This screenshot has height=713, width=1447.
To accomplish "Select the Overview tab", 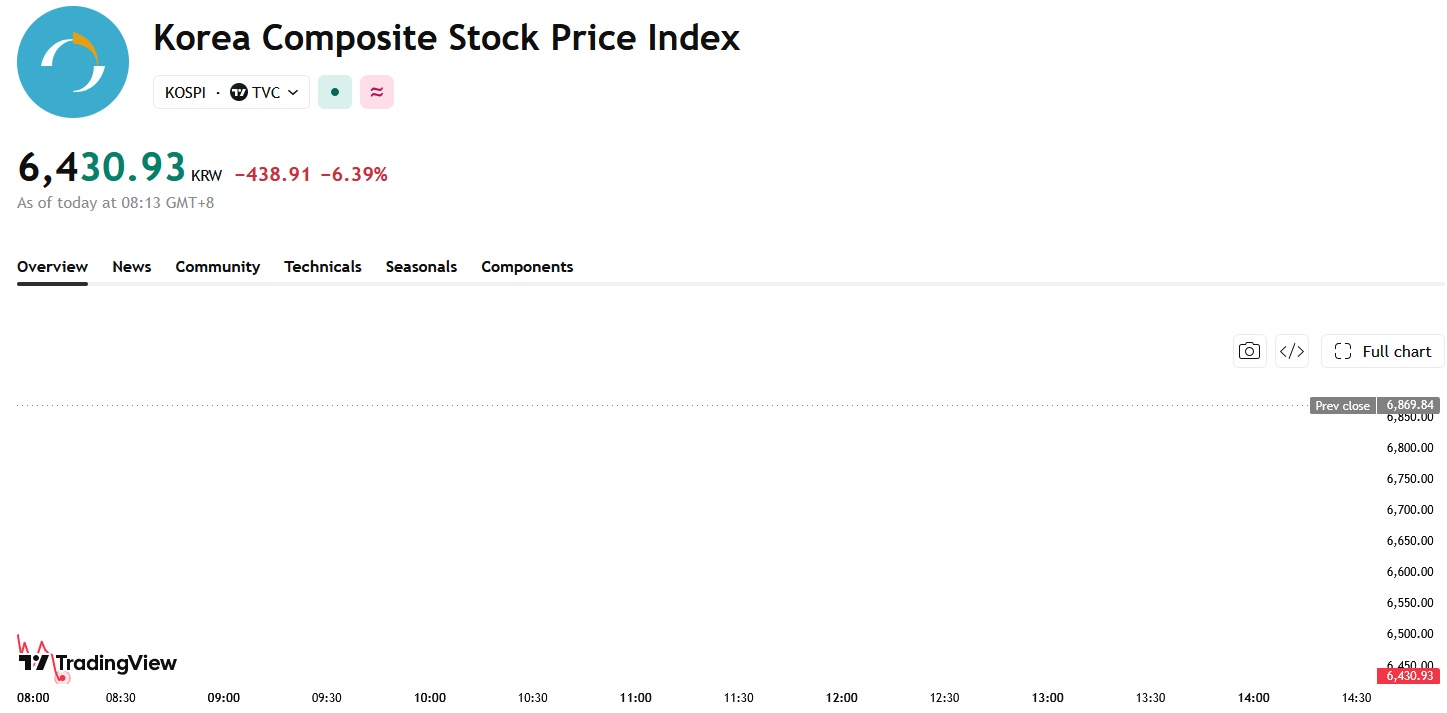I will point(52,267).
